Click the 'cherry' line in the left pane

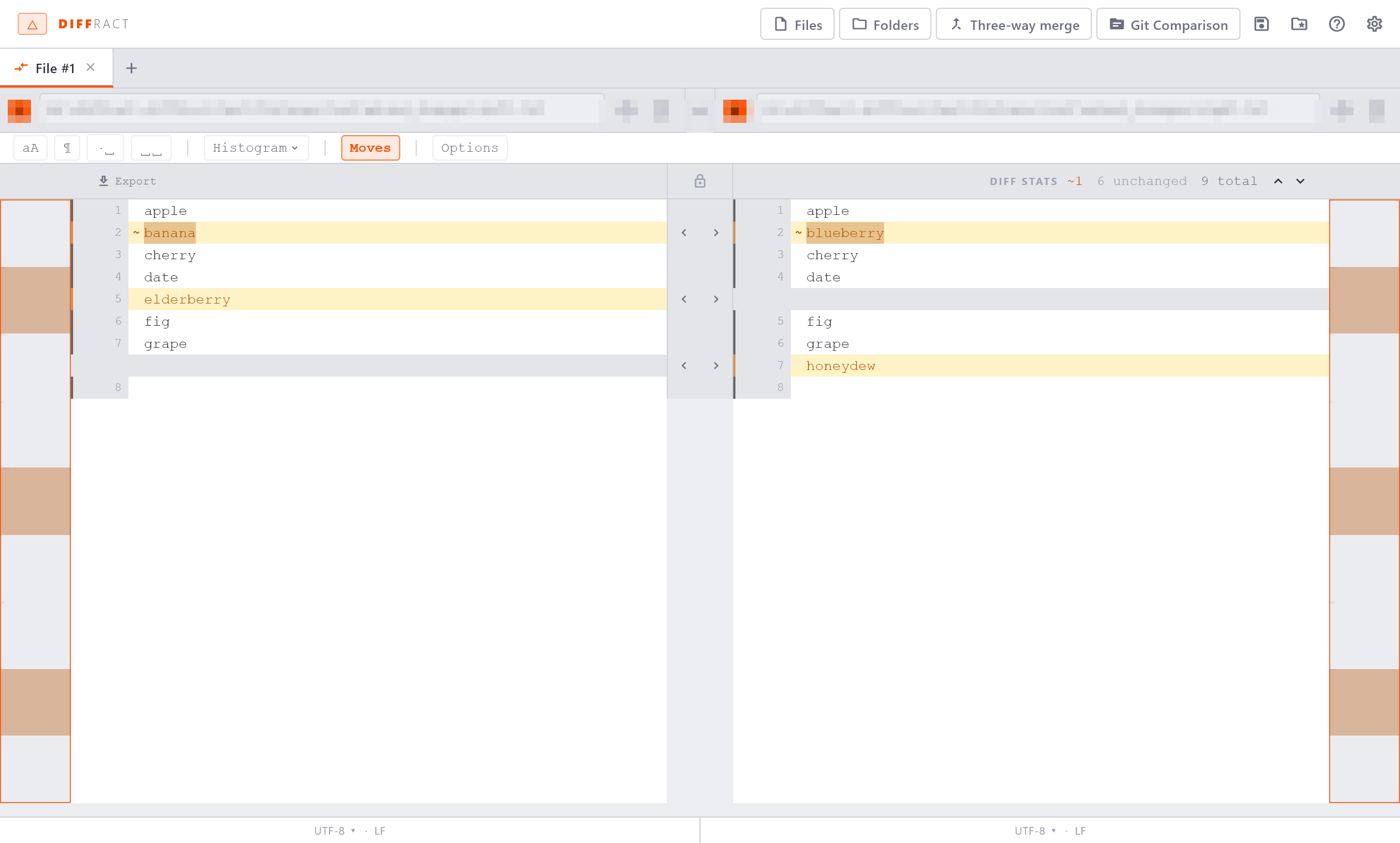point(398,255)
